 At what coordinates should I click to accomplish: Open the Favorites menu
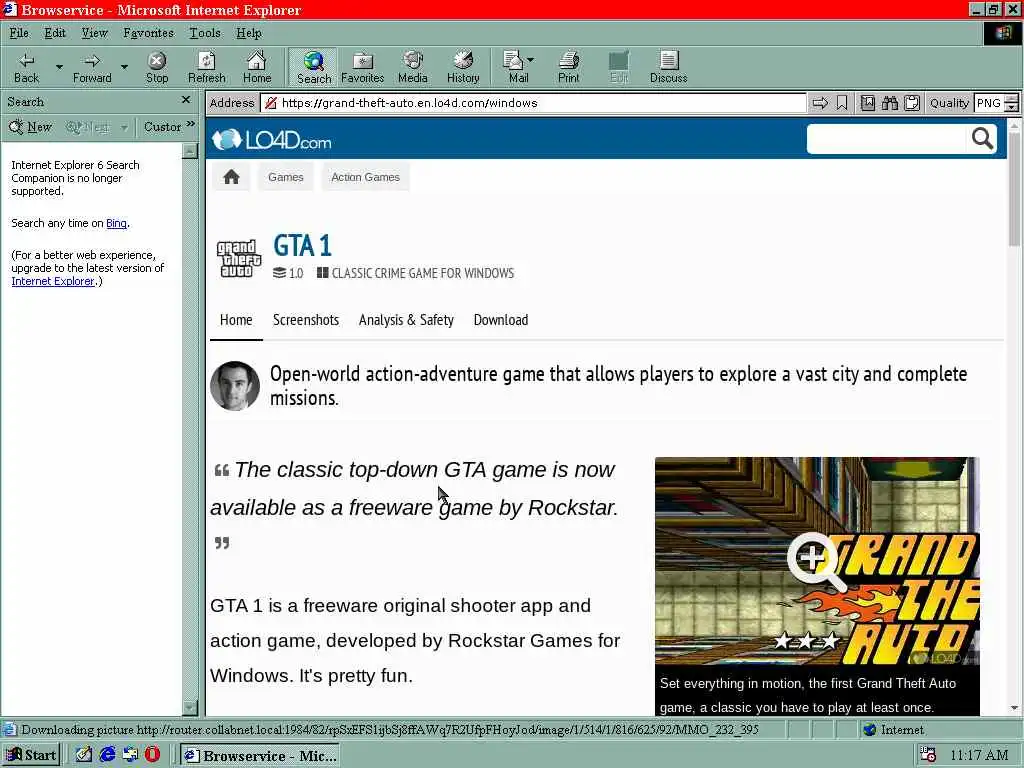click(148, 33)
